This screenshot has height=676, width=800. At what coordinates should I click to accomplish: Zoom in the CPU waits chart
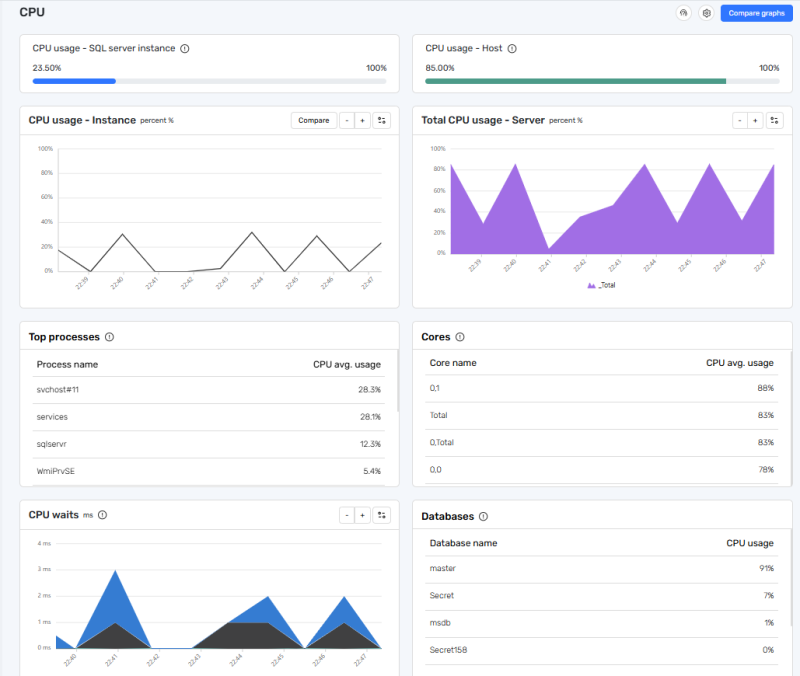(x=362, y=515)
